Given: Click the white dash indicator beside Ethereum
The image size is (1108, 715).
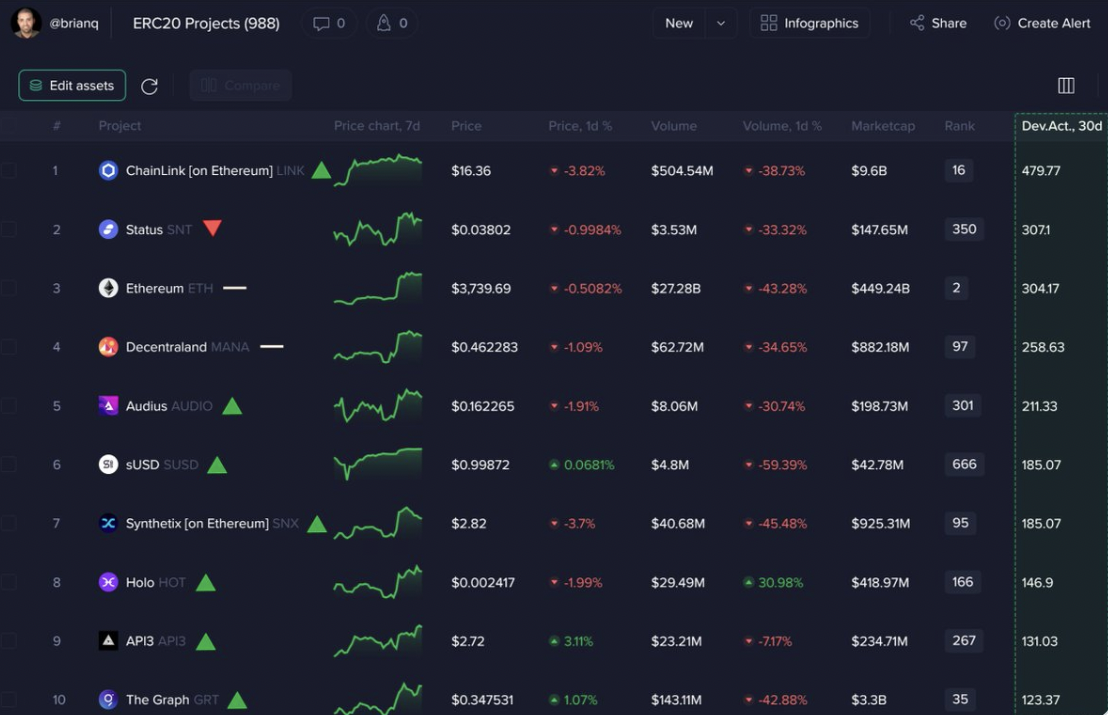Looking at the screenshot, I should [x=235, y=288].
